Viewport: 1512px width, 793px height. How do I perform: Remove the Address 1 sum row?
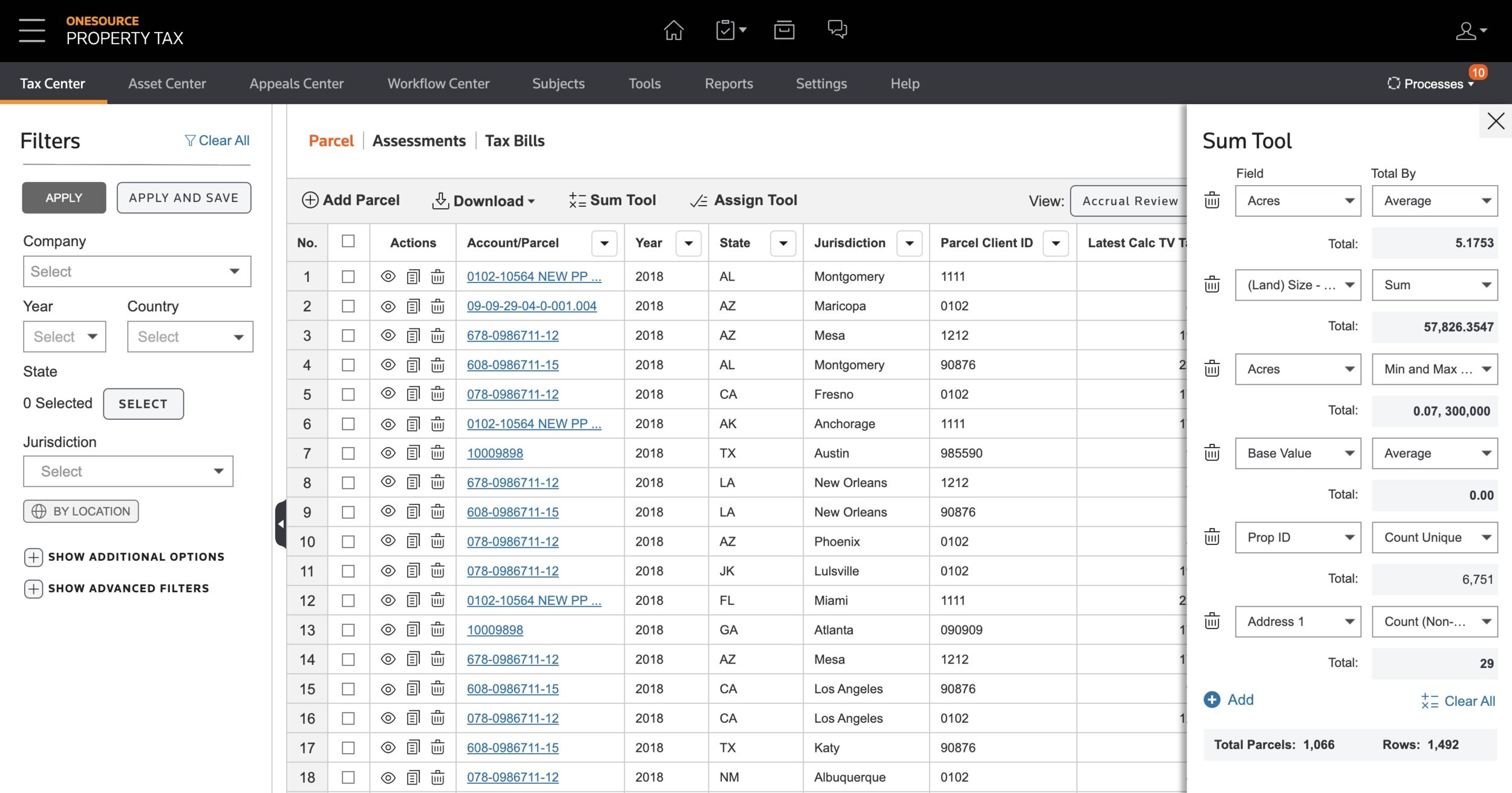(1212, 621)
